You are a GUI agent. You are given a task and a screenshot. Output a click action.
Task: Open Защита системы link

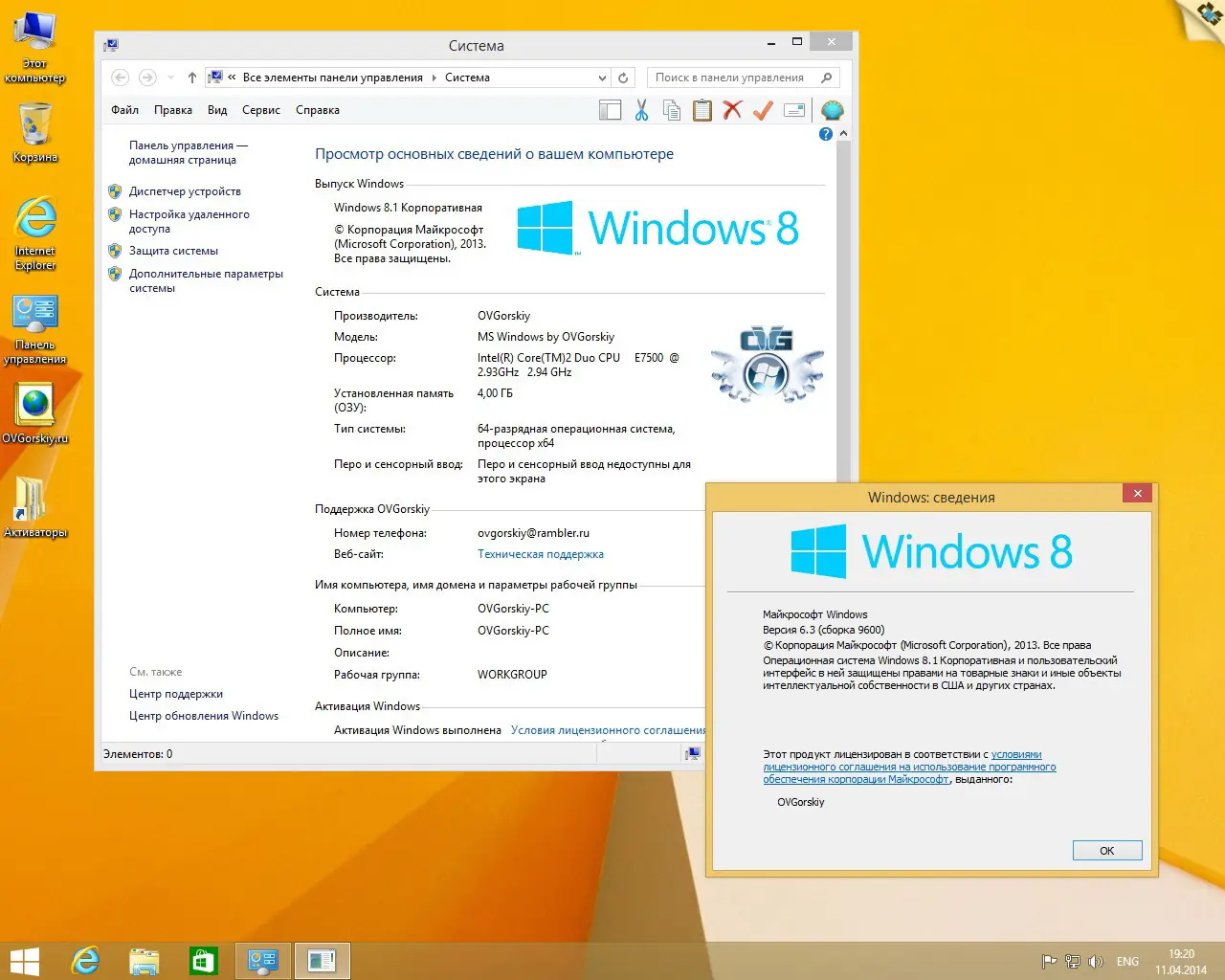(x=173, y=251)
